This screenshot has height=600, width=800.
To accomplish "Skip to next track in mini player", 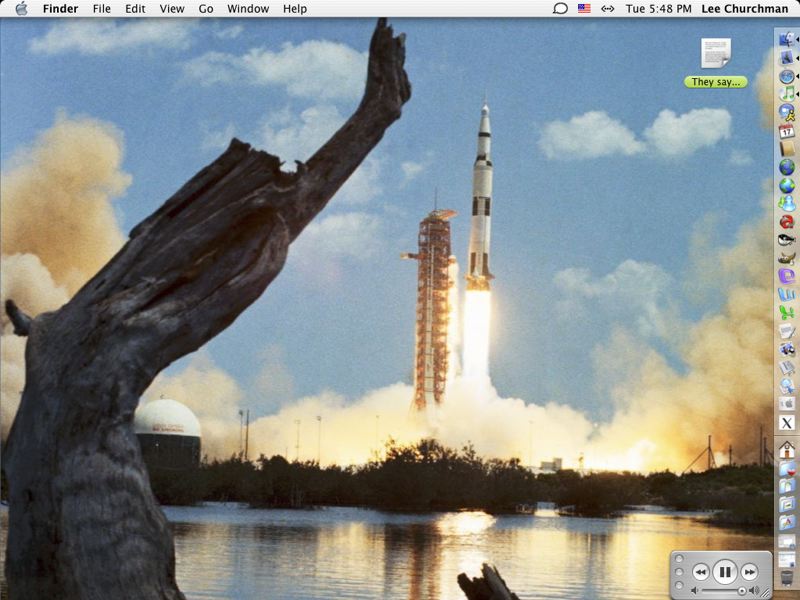I will (x=750, y=572).
